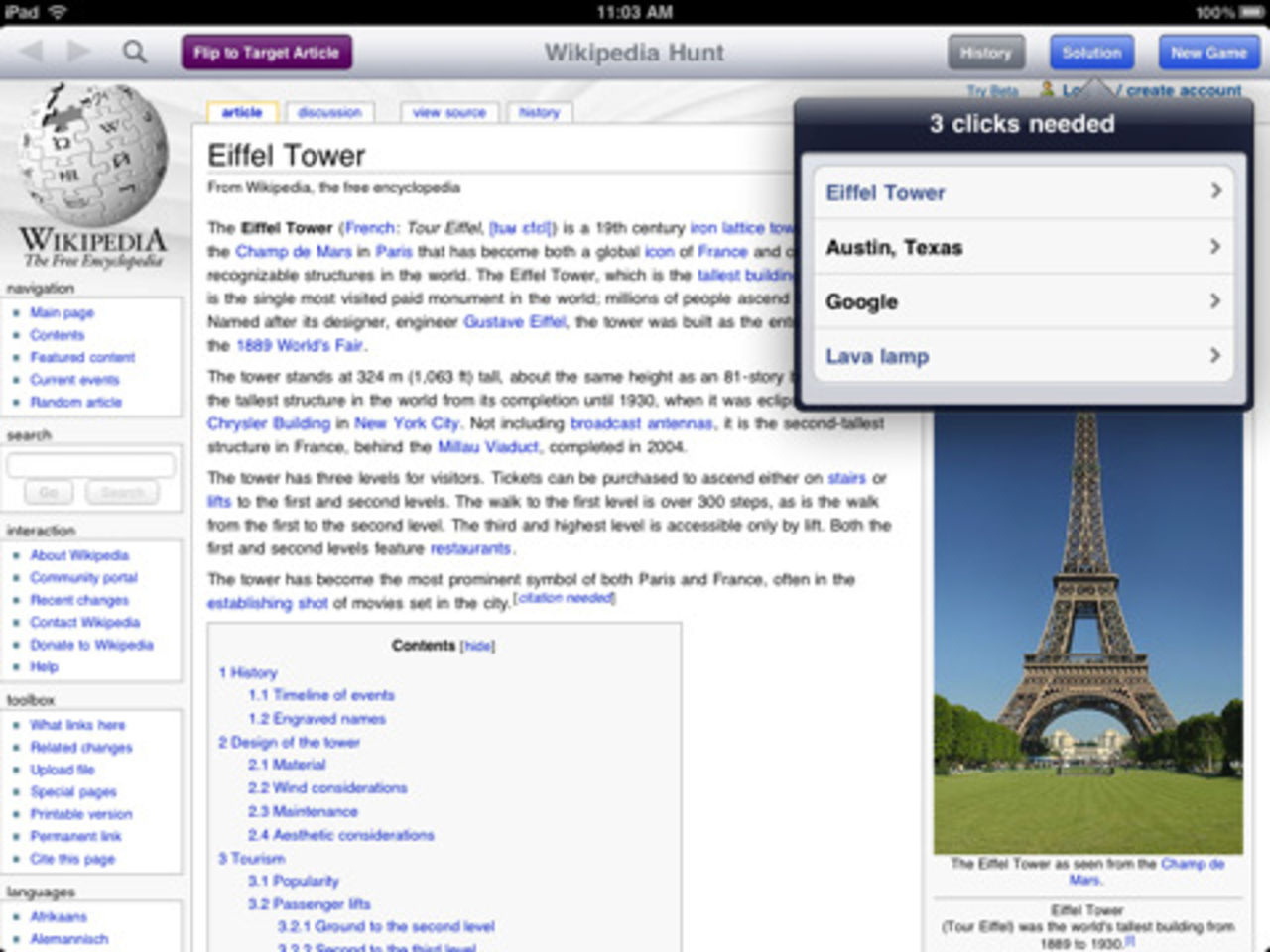Viewport: 1270px width, 952px height.
Task: Expand the Eiffel Tower solution row chevron
Action: pyautogui.click(x=1215, y=191)
